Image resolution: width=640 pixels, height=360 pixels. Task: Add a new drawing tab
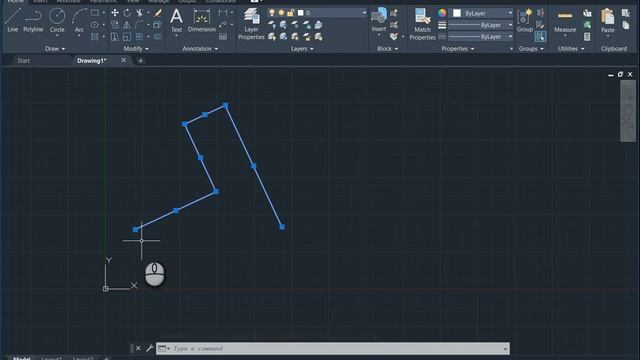(x=140, y=61)
